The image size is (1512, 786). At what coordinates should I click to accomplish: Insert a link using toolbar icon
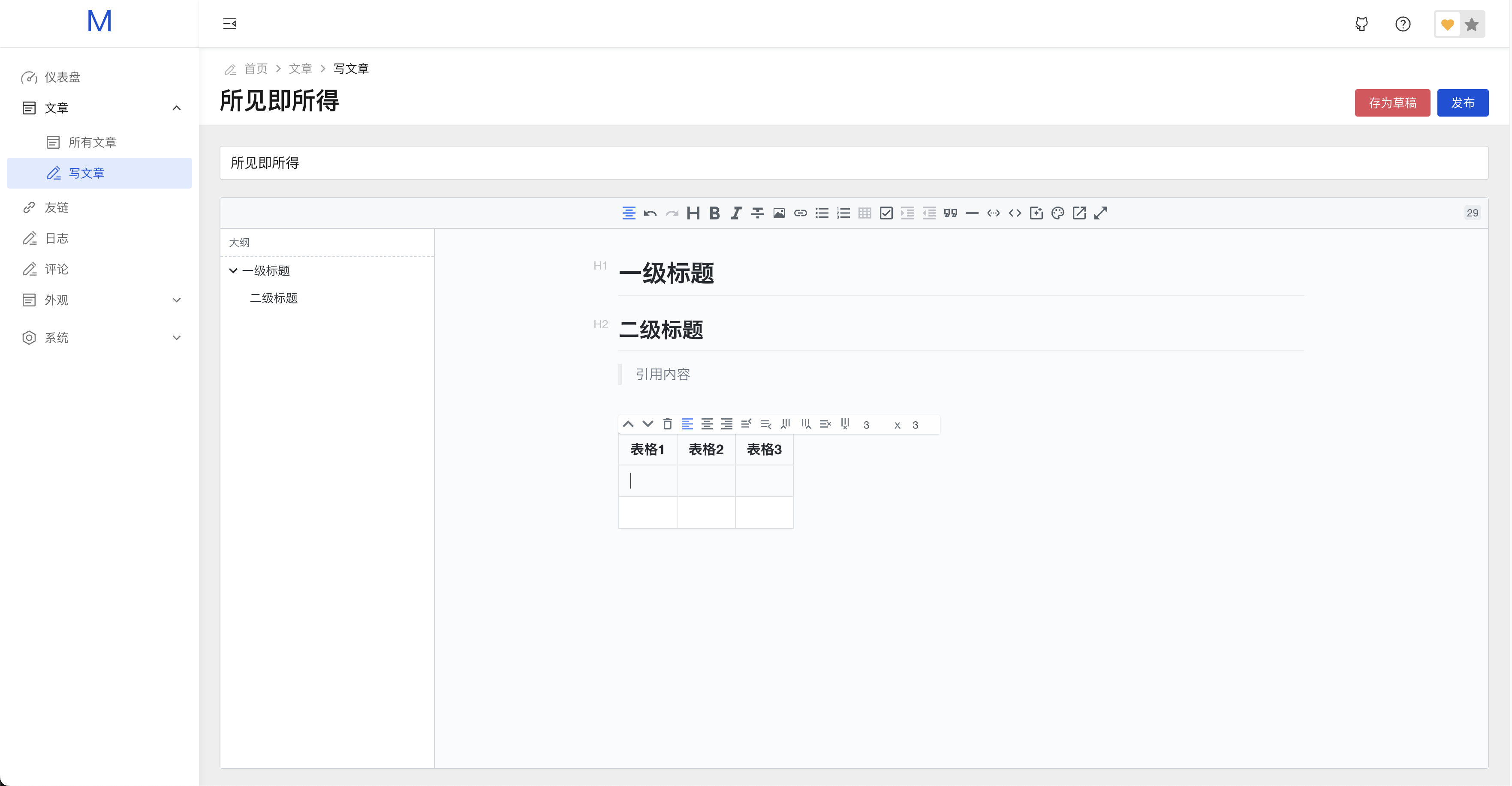pyautogui.click(x=800, y=213)
